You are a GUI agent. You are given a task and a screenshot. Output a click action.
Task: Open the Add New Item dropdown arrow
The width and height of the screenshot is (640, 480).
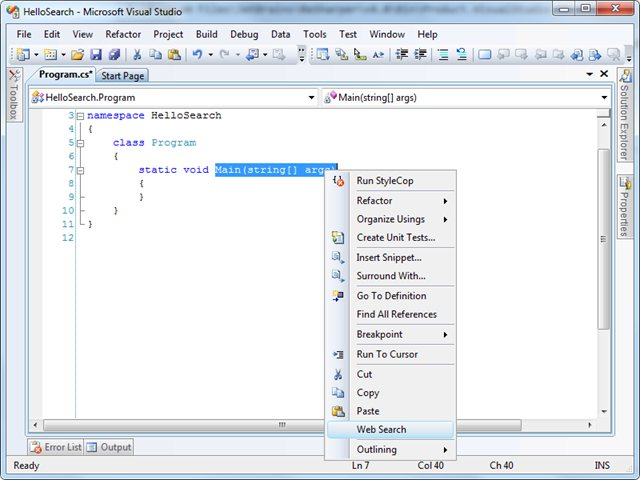[x=64, y=54]
